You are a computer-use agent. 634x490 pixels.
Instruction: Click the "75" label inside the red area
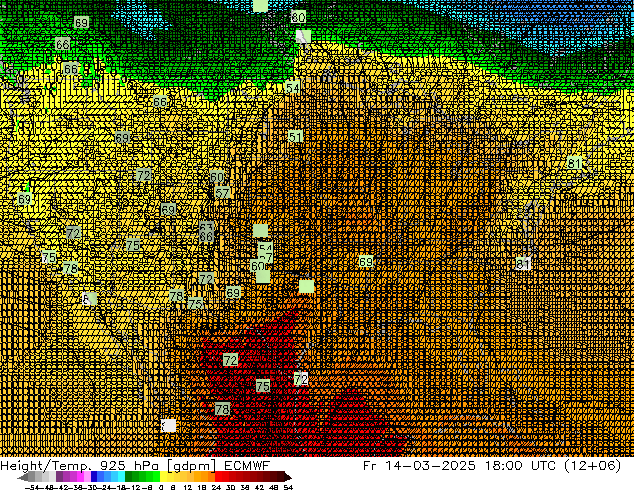pyautogui.click(x=263, y=386)
